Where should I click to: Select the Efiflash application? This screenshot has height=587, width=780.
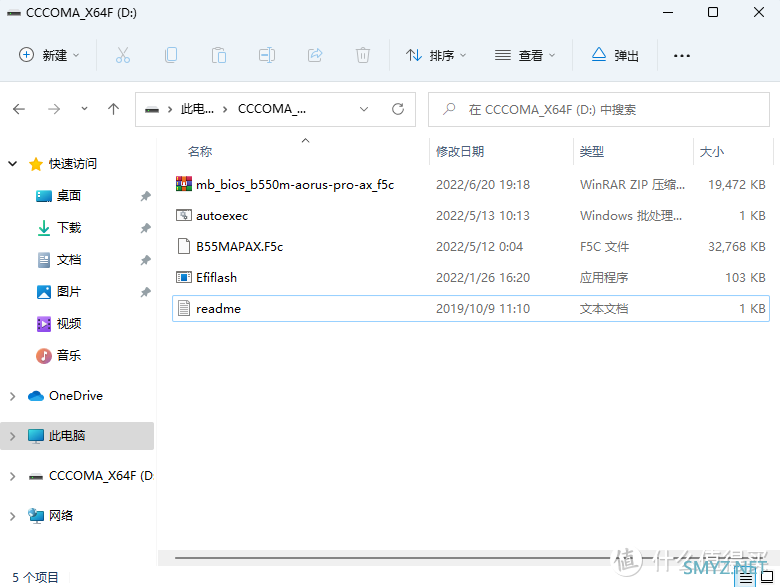tap(471, 277)
